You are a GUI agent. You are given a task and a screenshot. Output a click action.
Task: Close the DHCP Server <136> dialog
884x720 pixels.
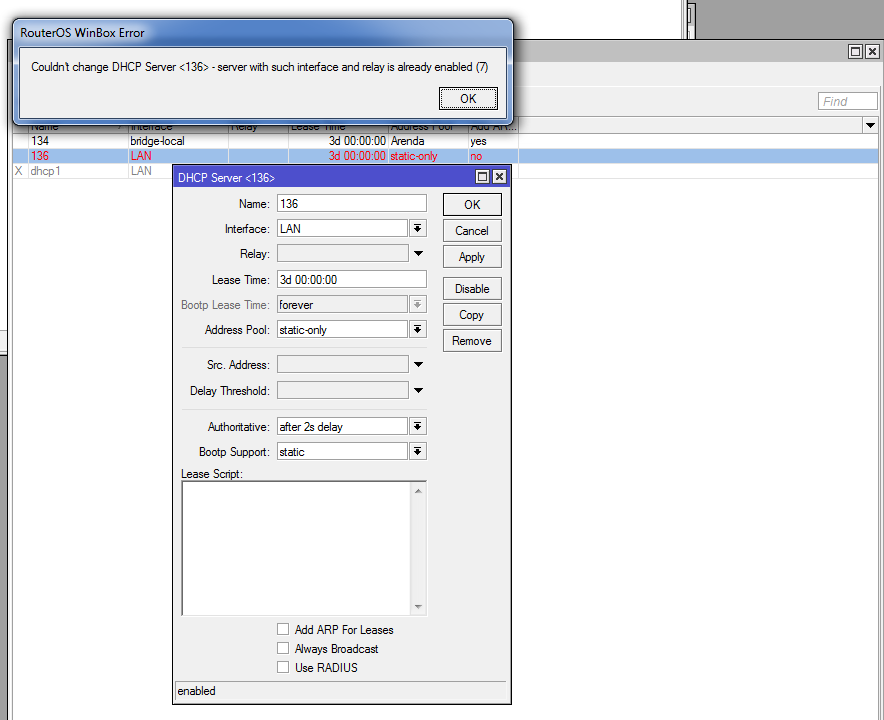click(499, 177)
